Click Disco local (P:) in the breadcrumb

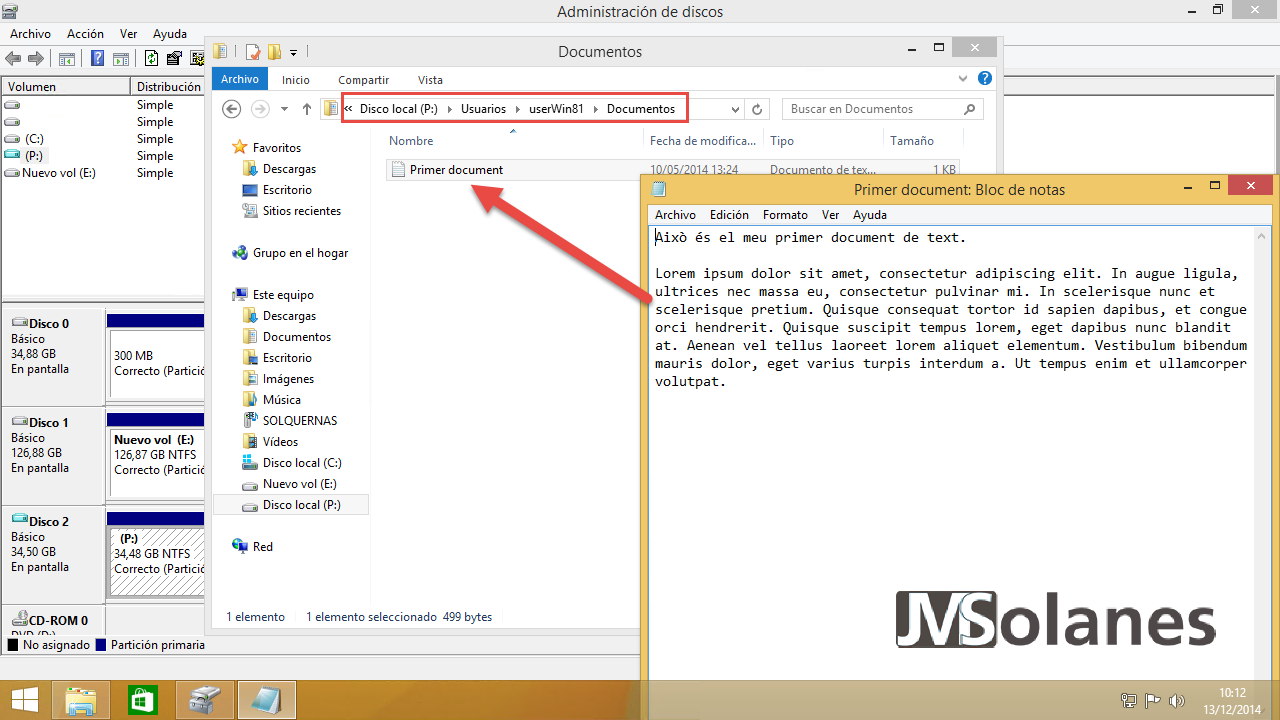[x=399, y=109]
